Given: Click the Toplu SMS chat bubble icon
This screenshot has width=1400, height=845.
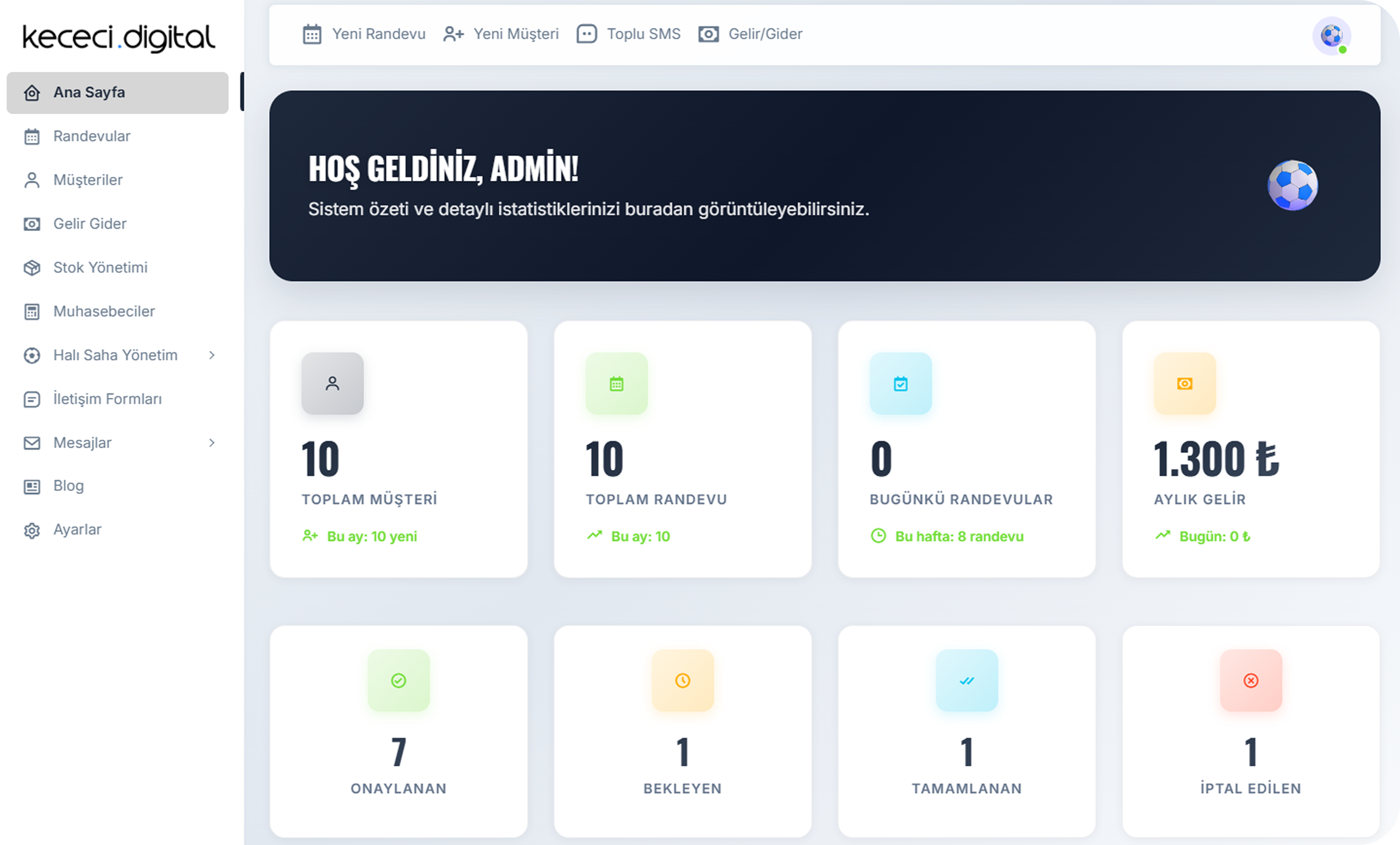Looking at the screenshot, I should (586, 34).
